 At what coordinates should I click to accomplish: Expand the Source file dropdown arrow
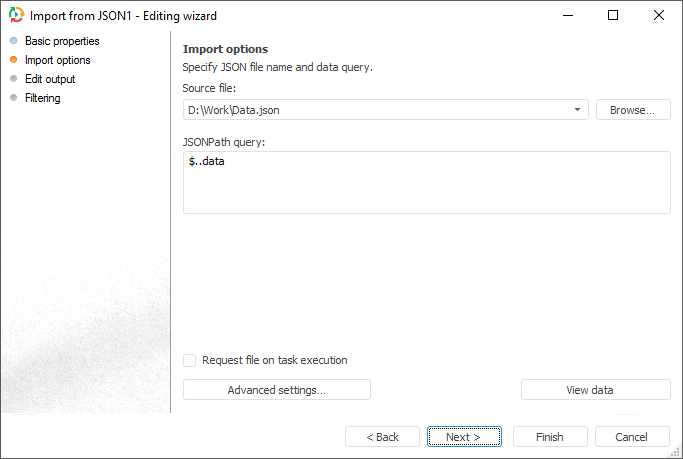(579, 110)
